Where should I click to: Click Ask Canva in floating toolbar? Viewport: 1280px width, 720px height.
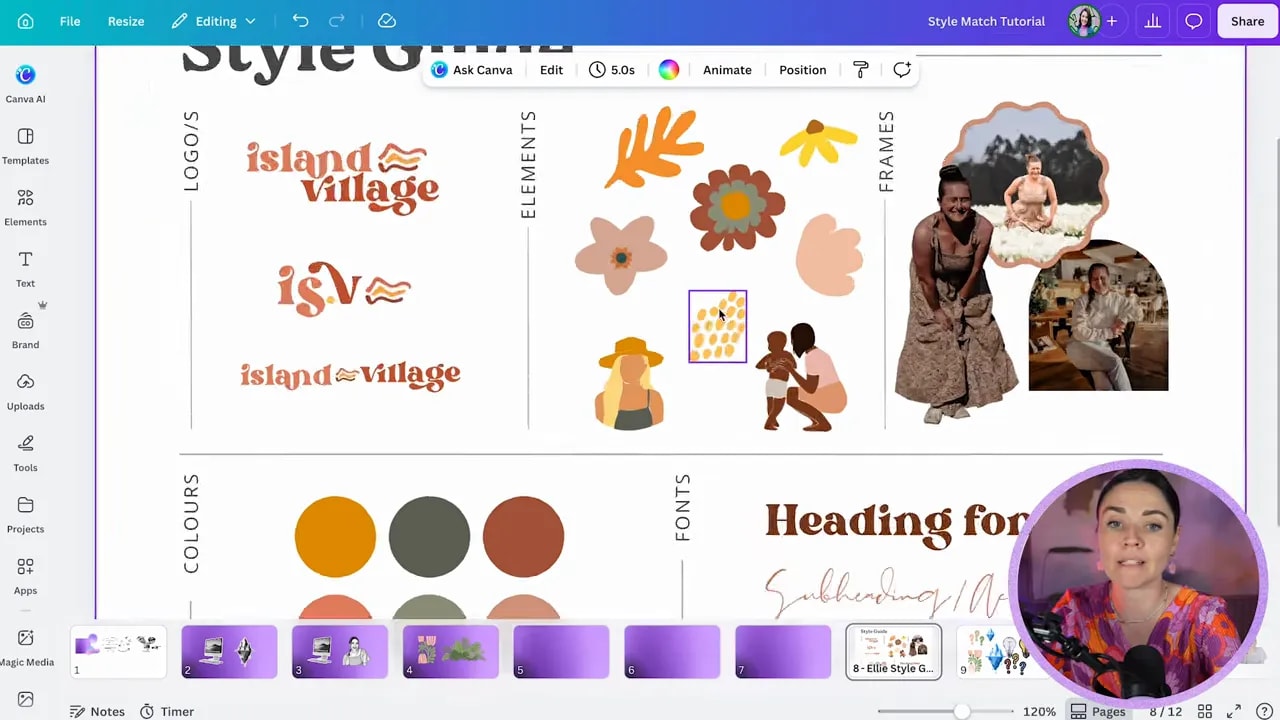point(472,70)
